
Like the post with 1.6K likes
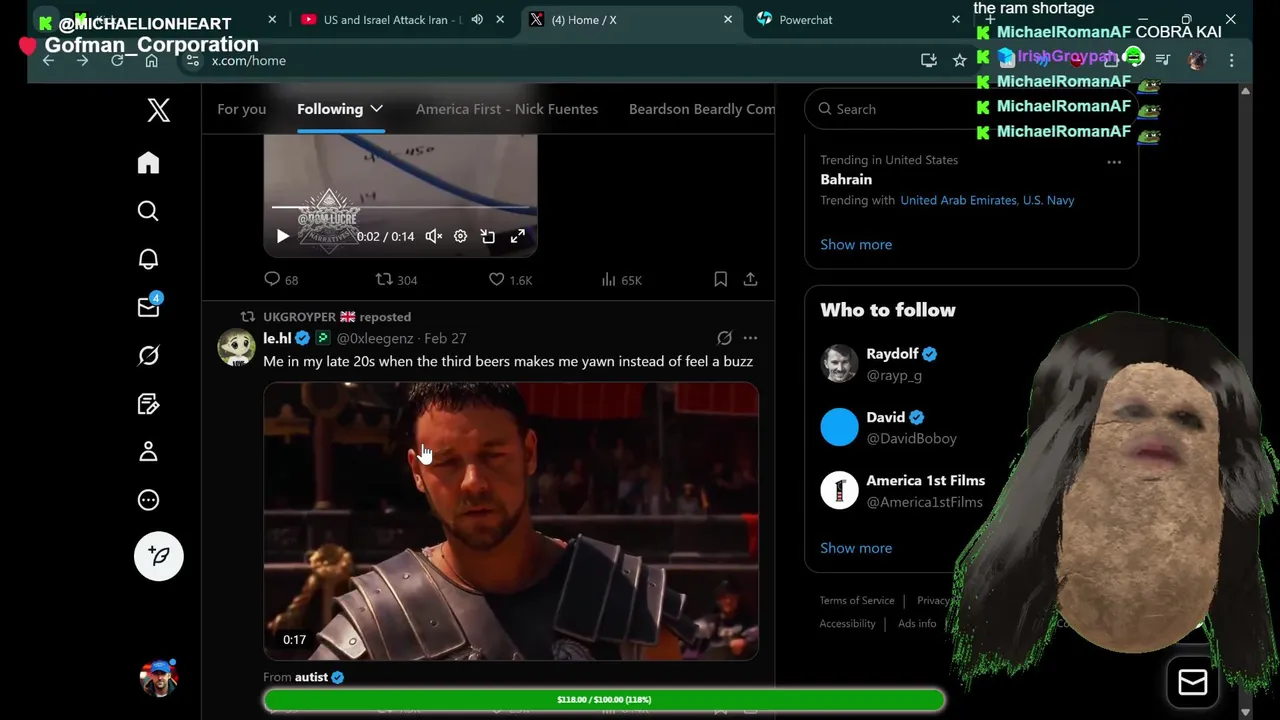coord(510,280)
